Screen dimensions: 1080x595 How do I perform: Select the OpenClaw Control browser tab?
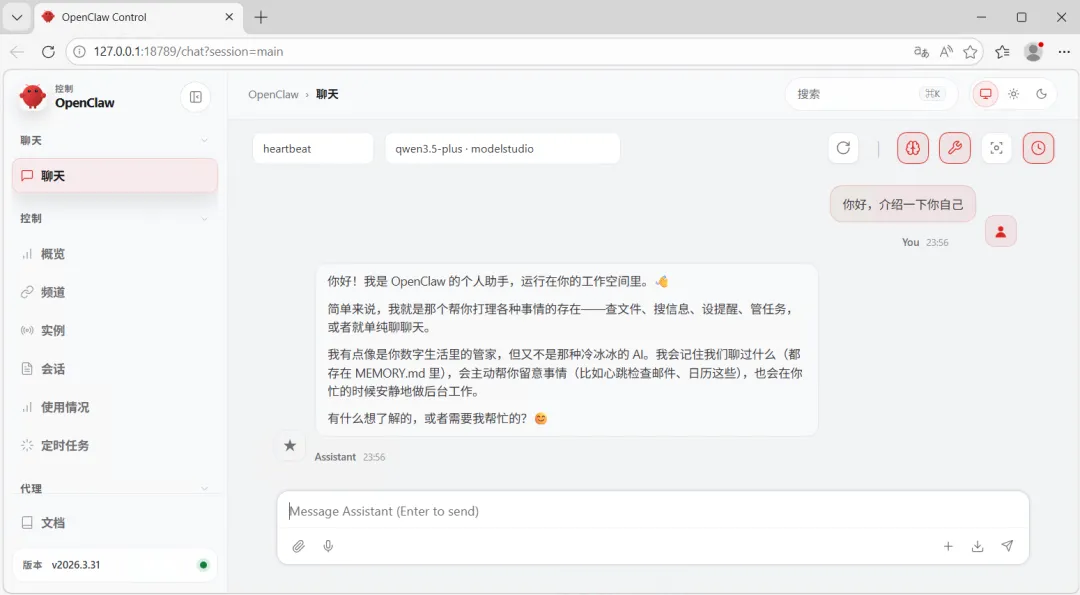pos(138,17)
